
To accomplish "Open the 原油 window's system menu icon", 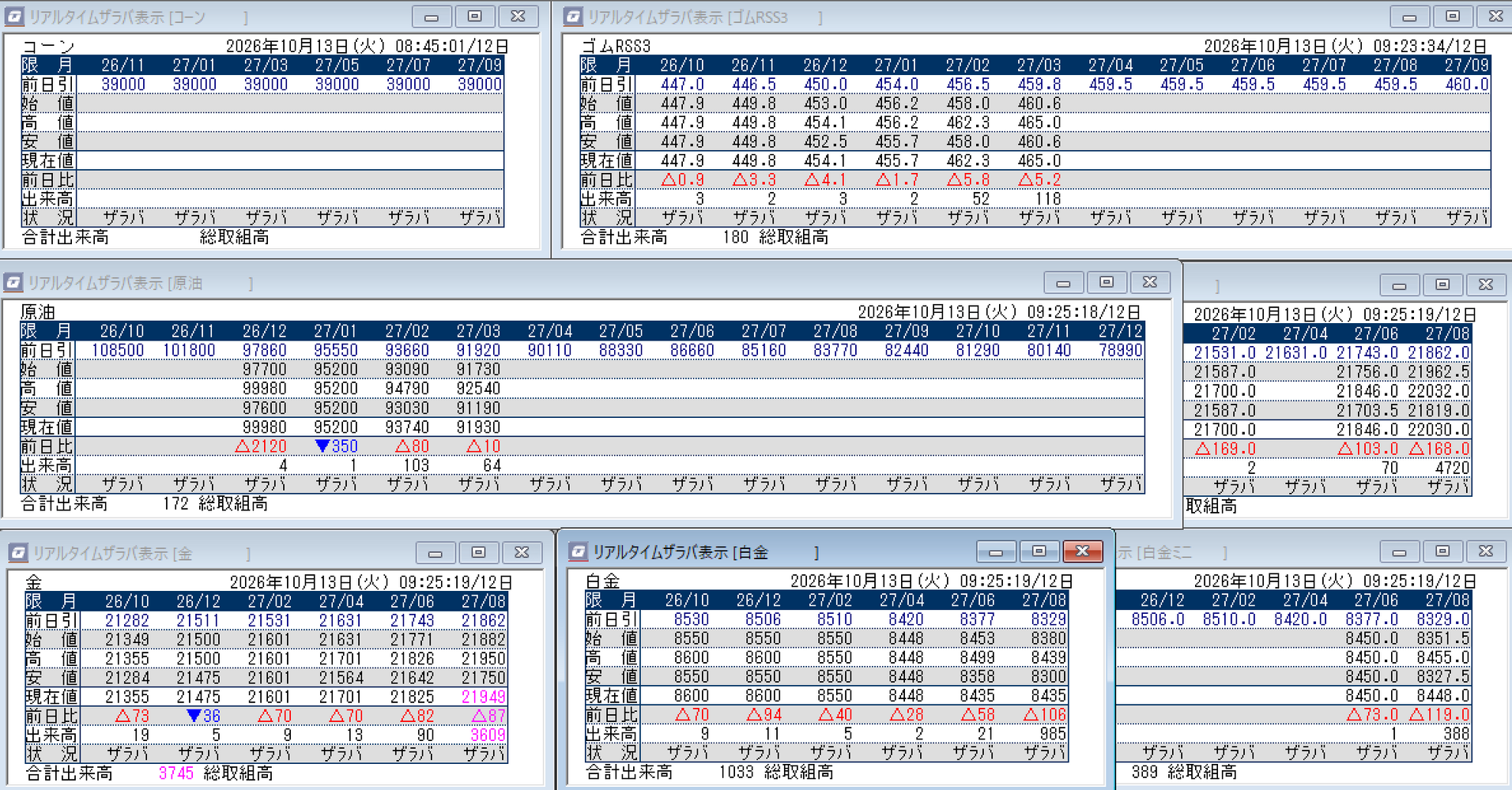I will tap(13, 282).
